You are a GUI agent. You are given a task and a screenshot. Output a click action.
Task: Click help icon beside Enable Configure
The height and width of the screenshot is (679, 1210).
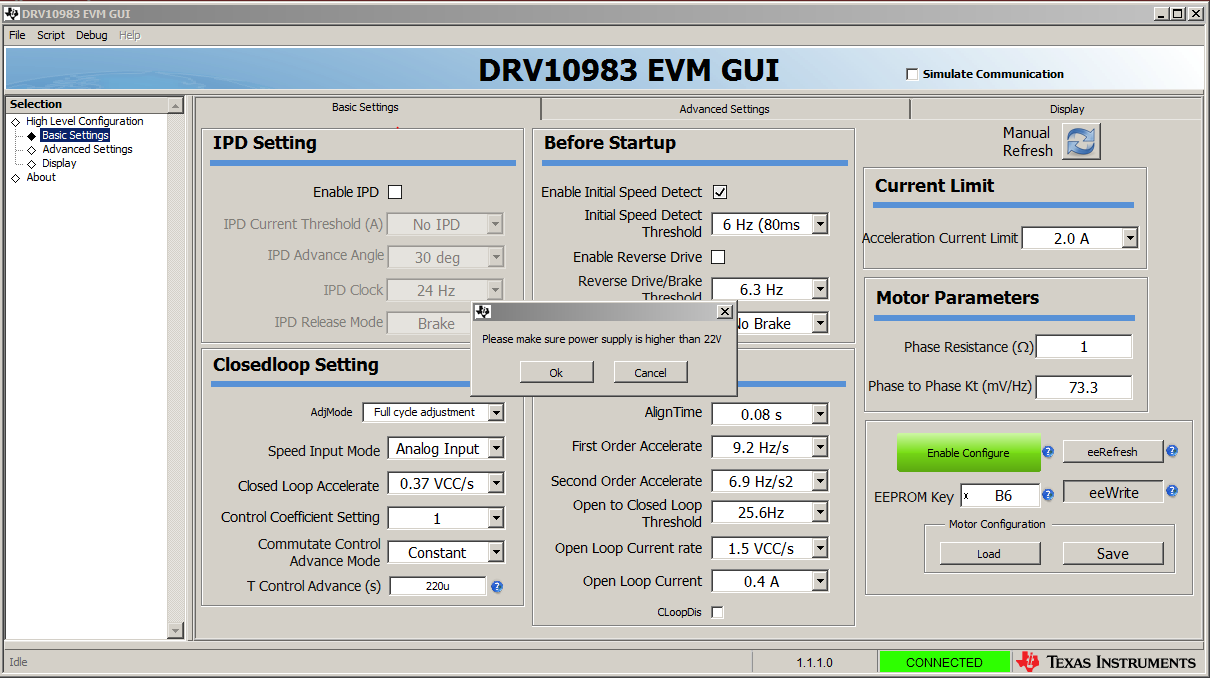click(1048, 451)
